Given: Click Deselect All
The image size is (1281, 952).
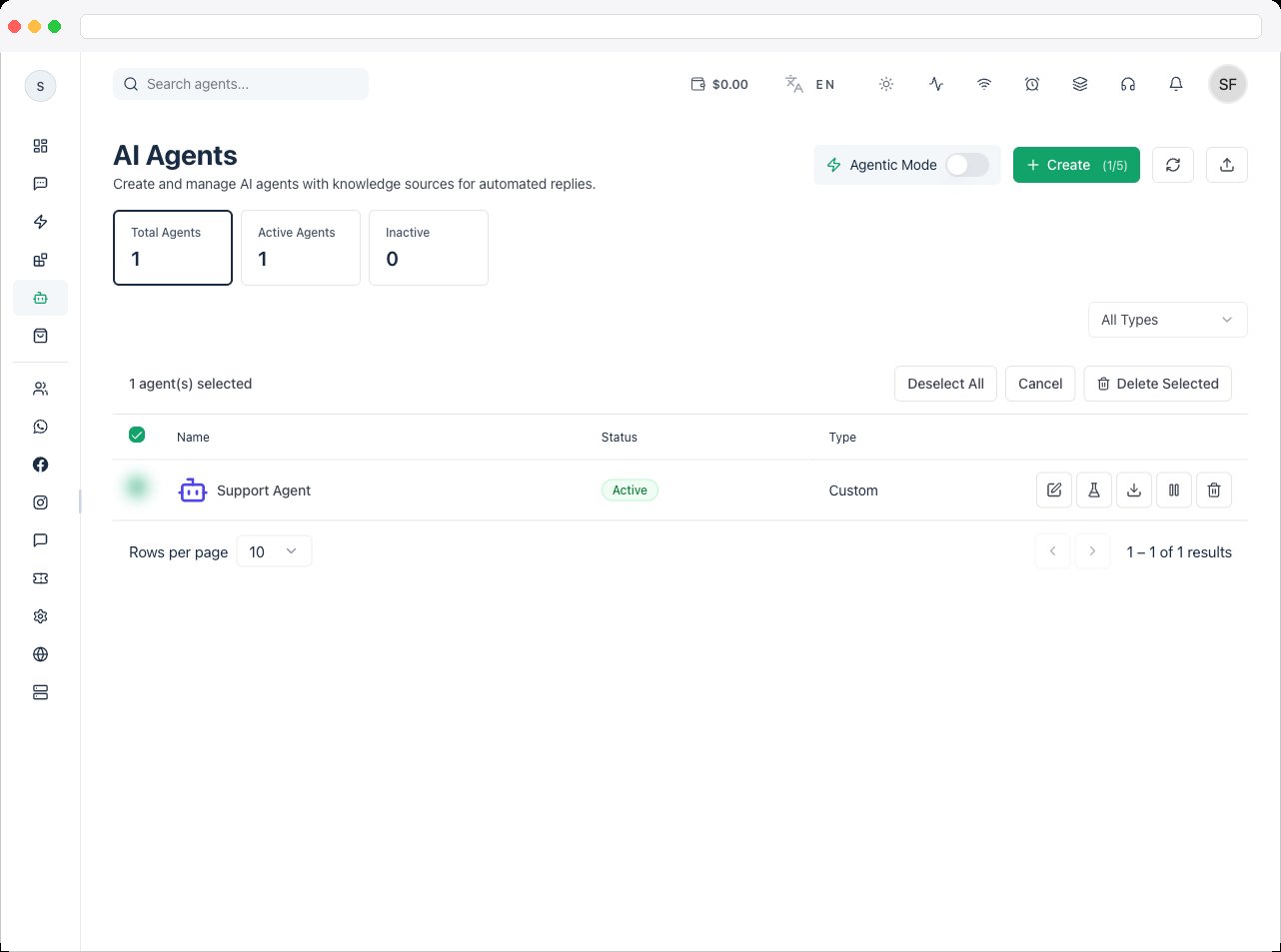Looking at the screenshot, I should click(x=945, y=384).
